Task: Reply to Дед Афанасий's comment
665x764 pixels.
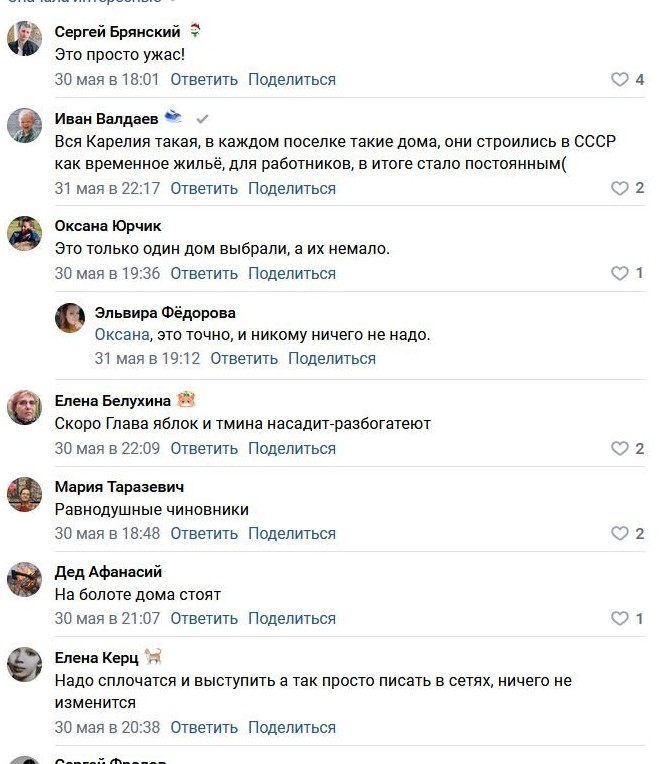Action: [204, 619]
